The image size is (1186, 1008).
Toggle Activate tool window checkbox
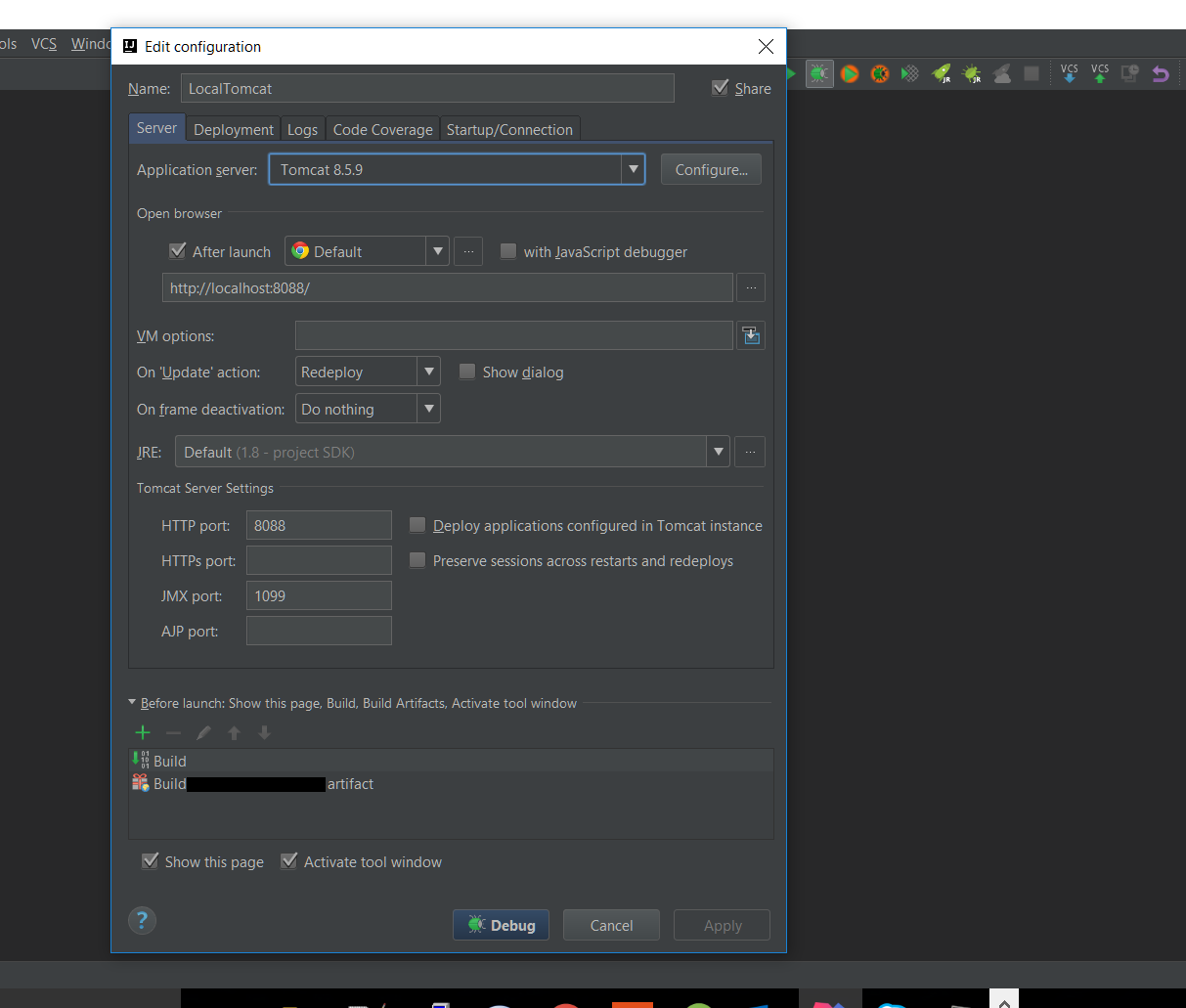coord(289,861)
